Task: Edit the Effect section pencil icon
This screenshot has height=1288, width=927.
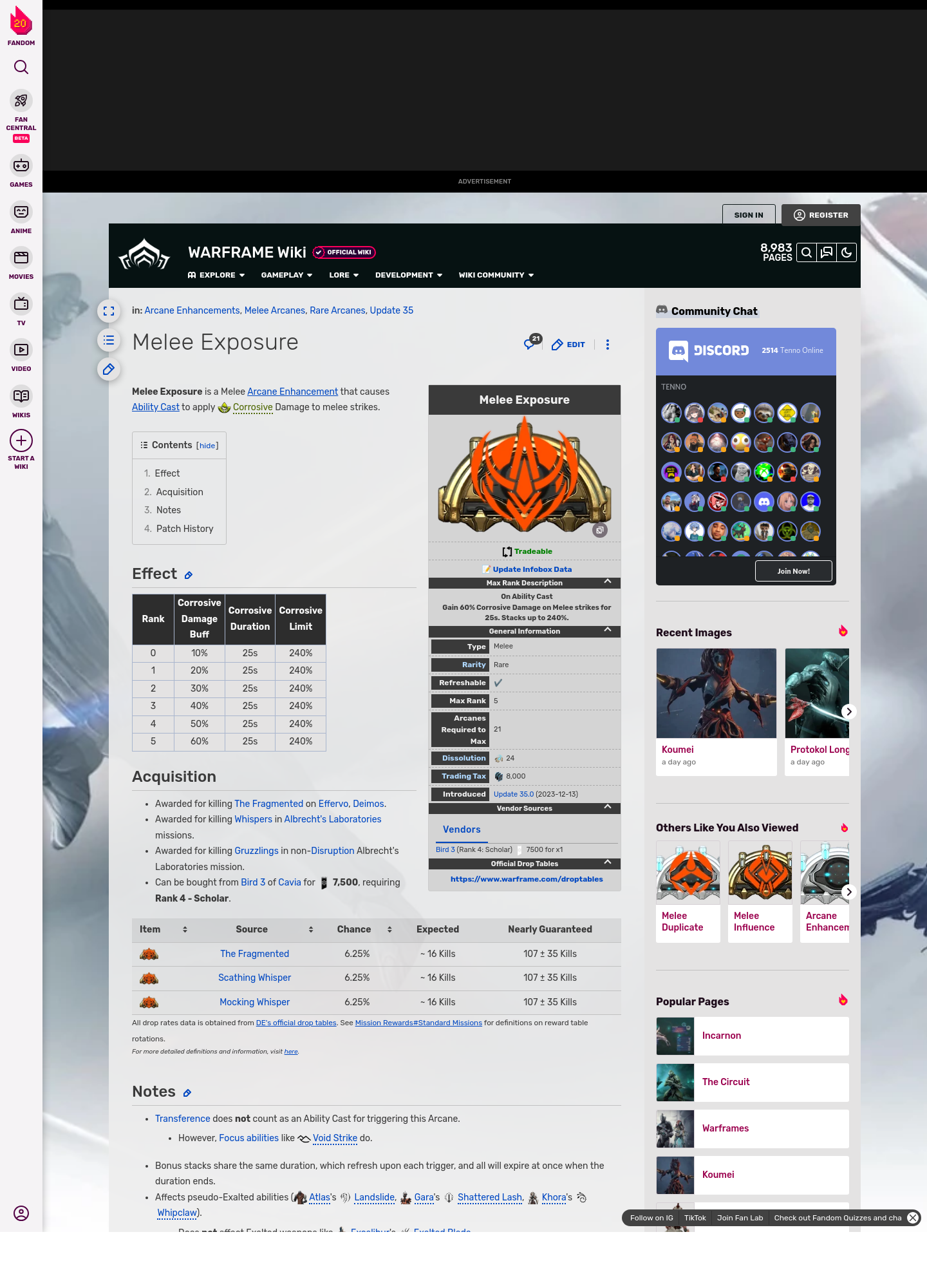Action: click(188, 575)
